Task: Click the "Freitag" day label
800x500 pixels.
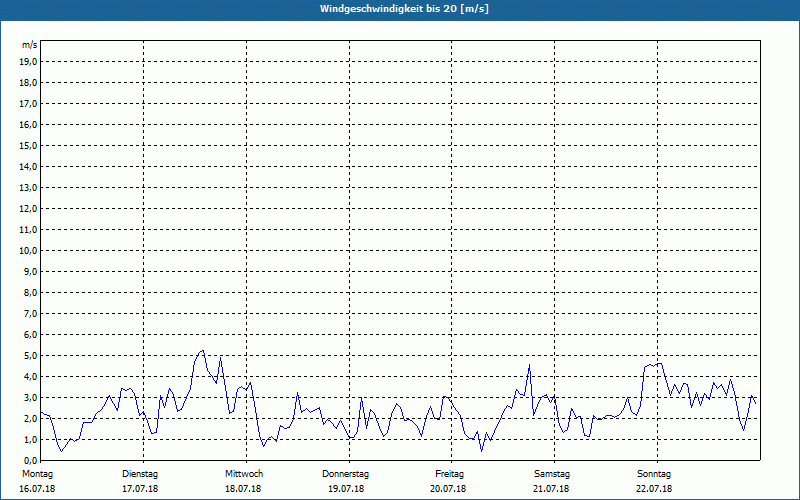Action: 449,474
